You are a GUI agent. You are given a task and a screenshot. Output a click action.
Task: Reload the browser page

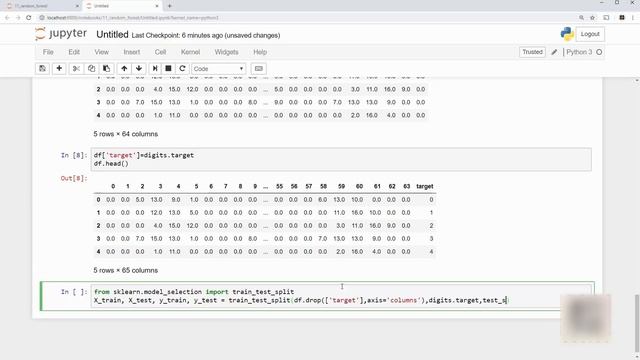pos(29,18)
